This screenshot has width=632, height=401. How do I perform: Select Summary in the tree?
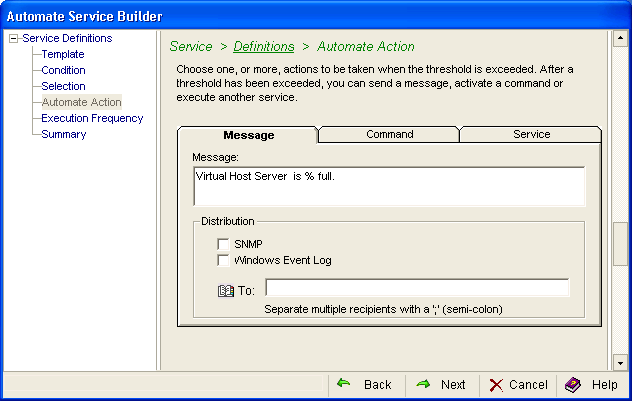[64, 134]
